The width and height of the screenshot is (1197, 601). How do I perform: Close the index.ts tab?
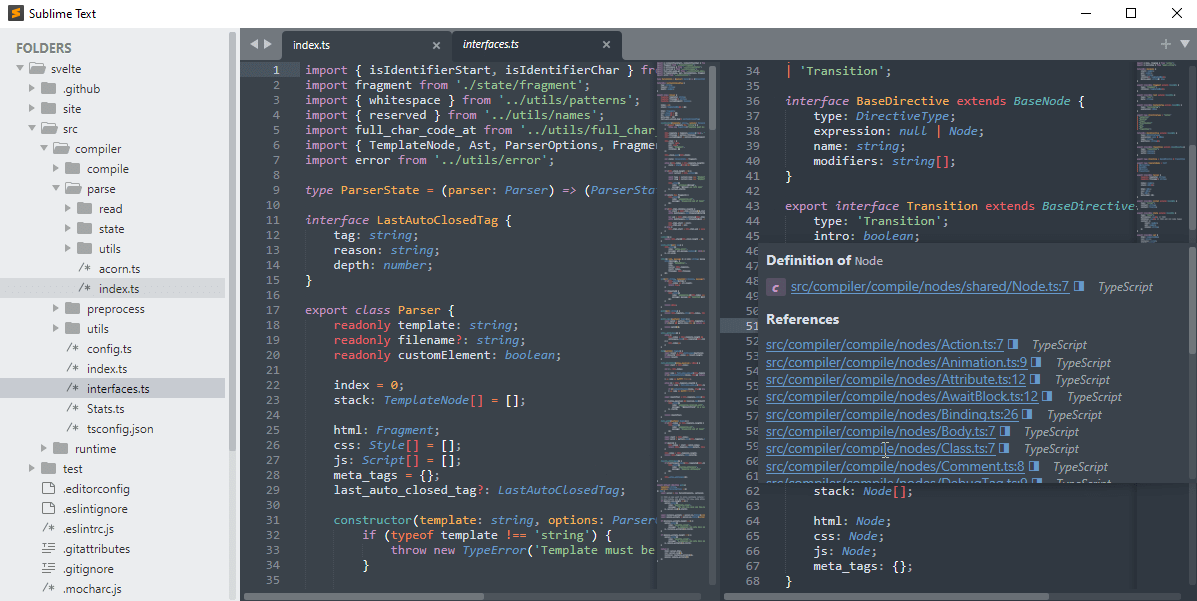[437, 45]
